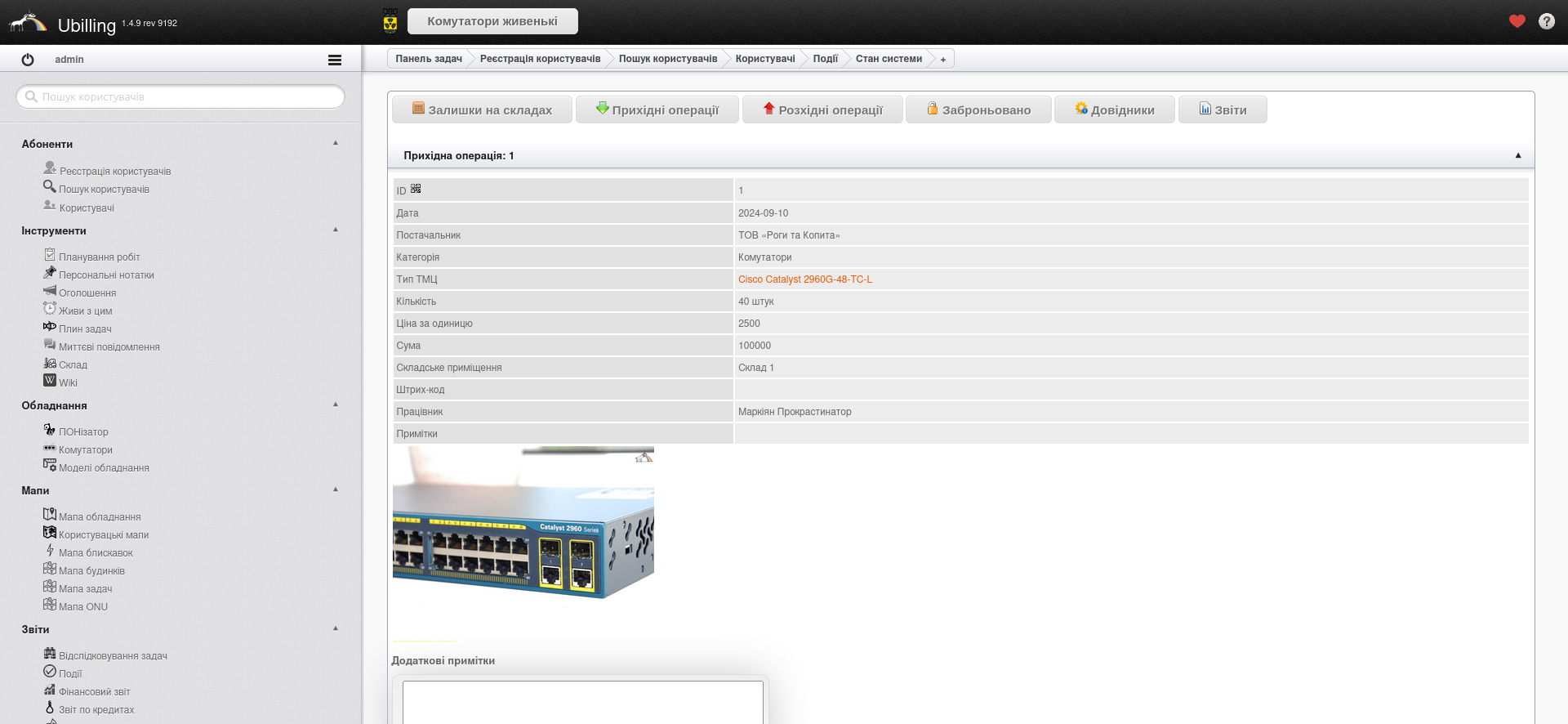
Task: Click the power logout icon beside admin
Action: point(28,60)
